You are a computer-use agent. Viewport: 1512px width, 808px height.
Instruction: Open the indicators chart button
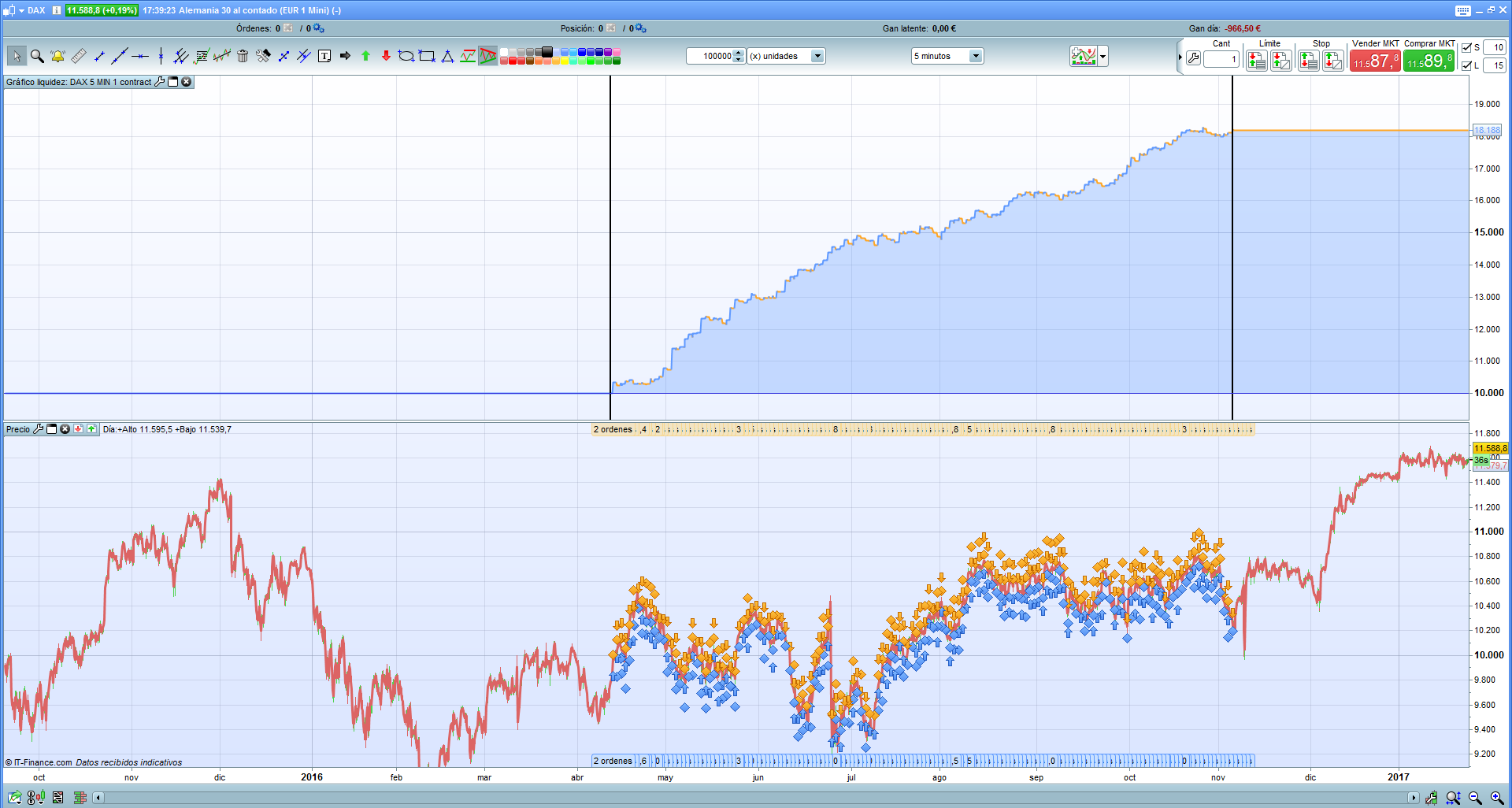pos(1084,56)
